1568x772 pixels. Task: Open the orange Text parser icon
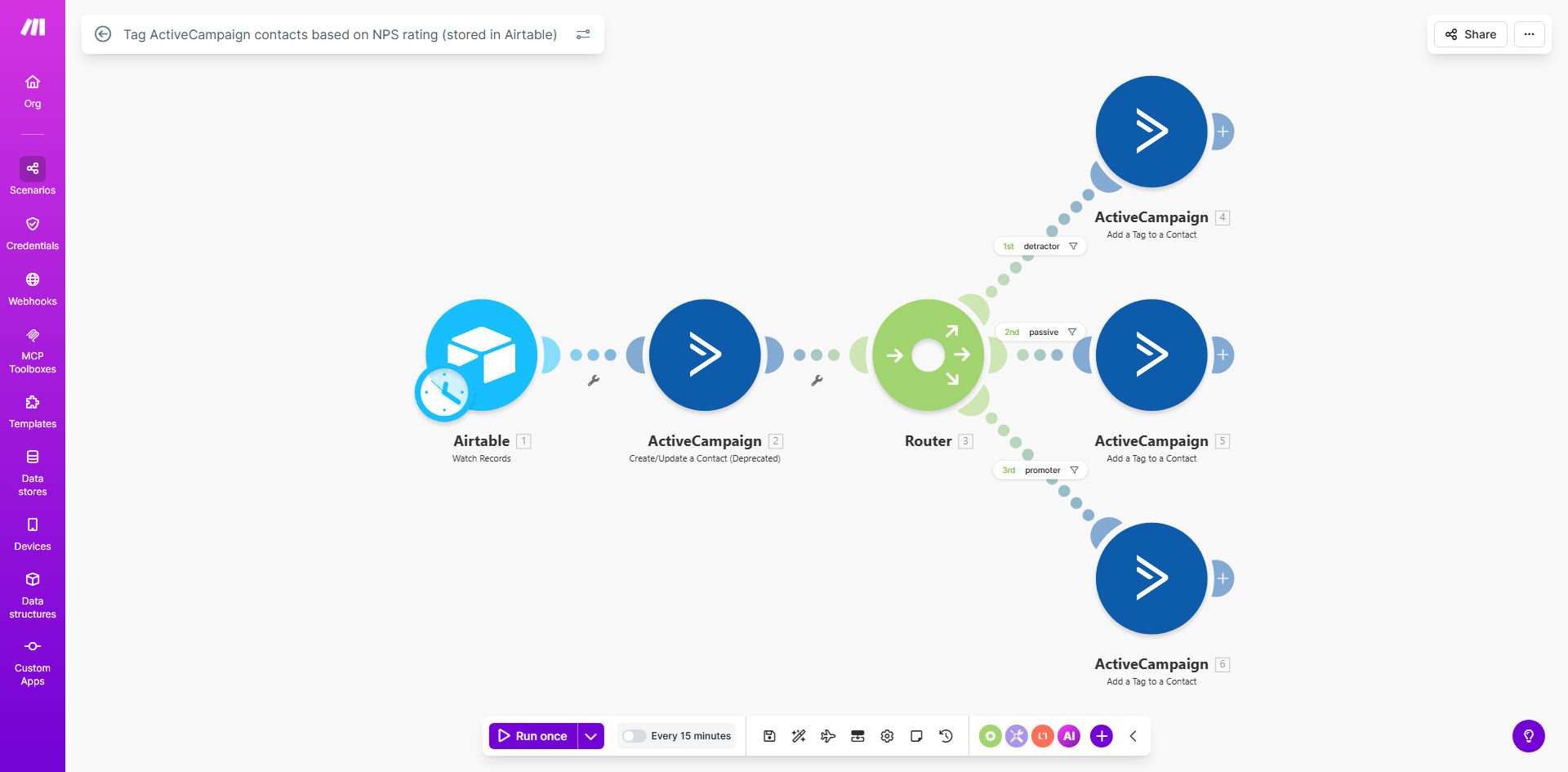[1042, 736]
